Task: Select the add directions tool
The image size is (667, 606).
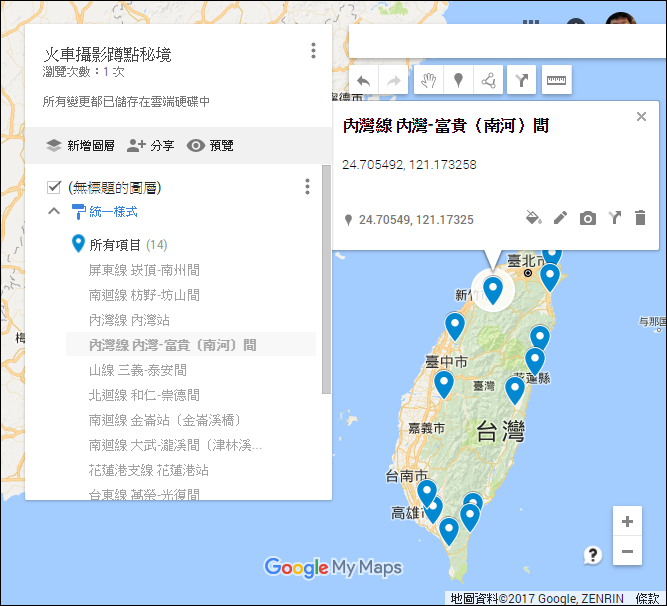Action: coord(522,80)
